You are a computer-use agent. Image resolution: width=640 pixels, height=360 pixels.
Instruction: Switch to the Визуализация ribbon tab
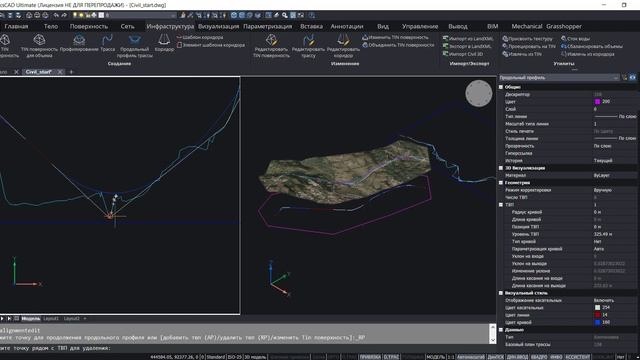click(x=218, y=26)
